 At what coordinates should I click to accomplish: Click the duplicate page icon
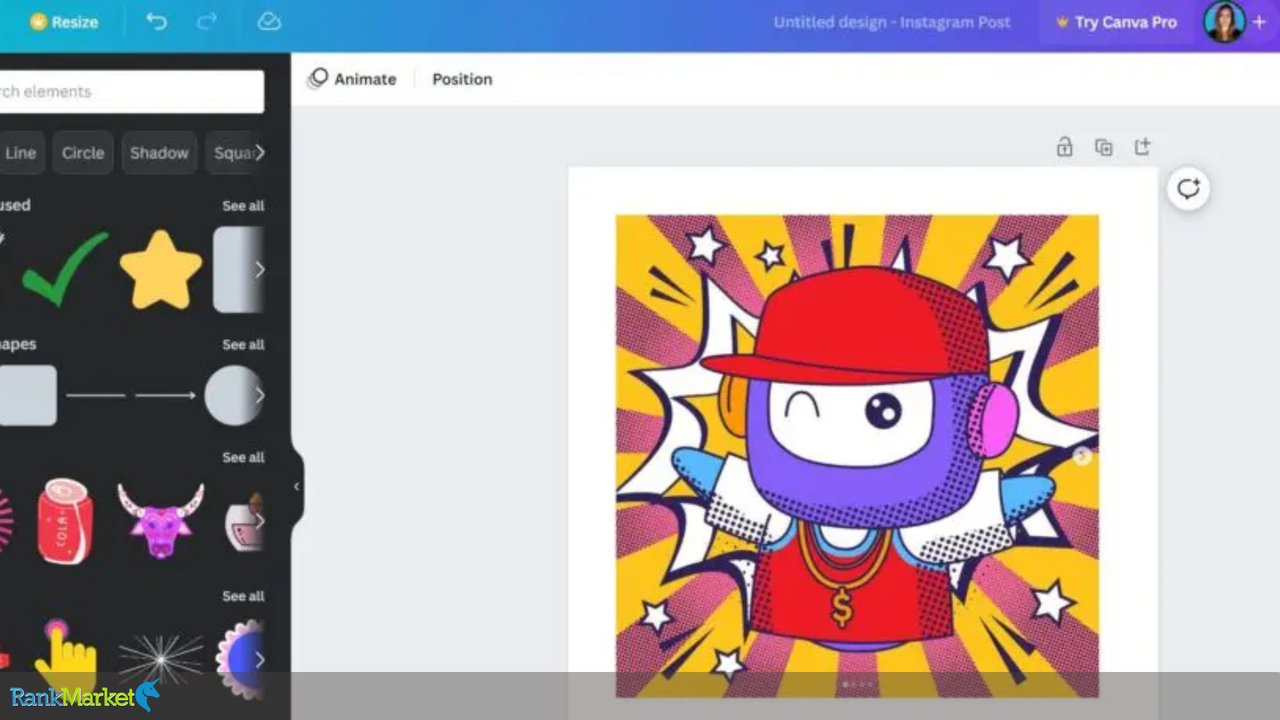click(x=1104, y=148)
